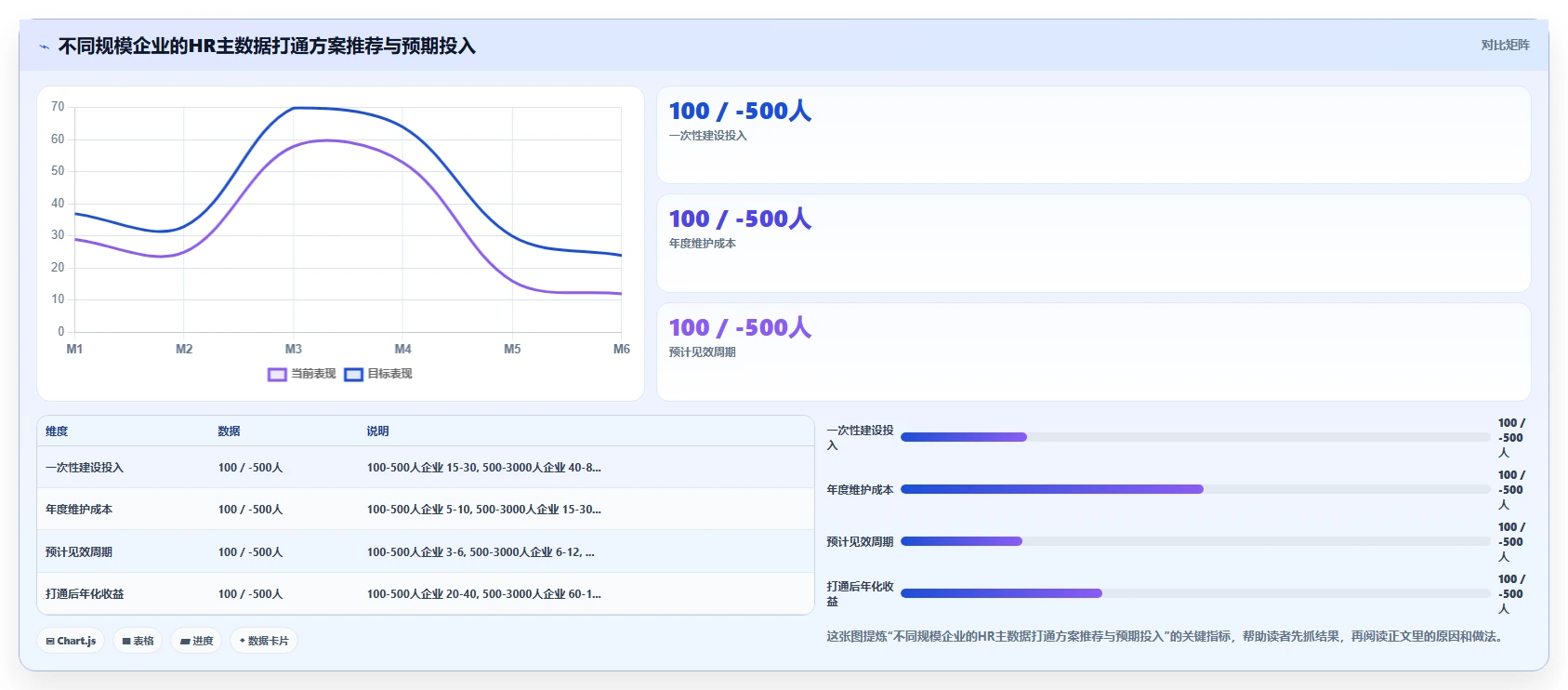Click the Chart.js tag chip
1568x690 pixels.
[71, 641]
